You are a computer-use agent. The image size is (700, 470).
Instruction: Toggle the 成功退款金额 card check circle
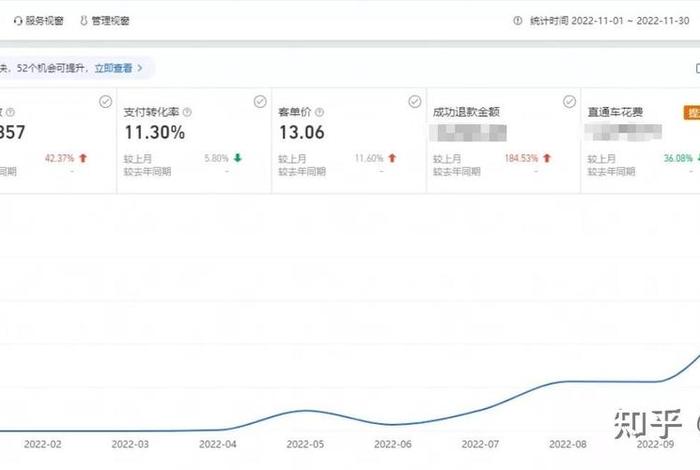pos(569,102)
